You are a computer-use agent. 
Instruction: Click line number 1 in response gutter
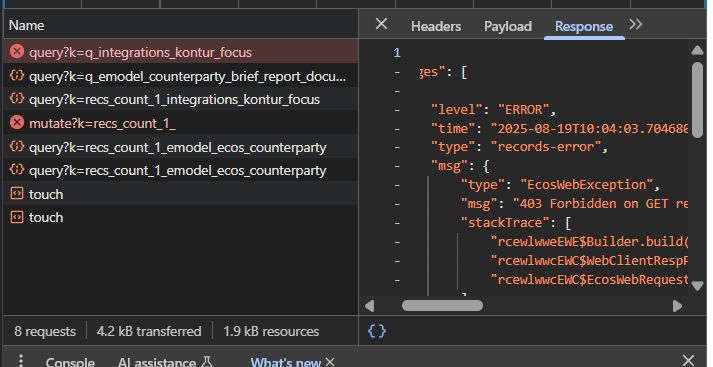[397, 53]
